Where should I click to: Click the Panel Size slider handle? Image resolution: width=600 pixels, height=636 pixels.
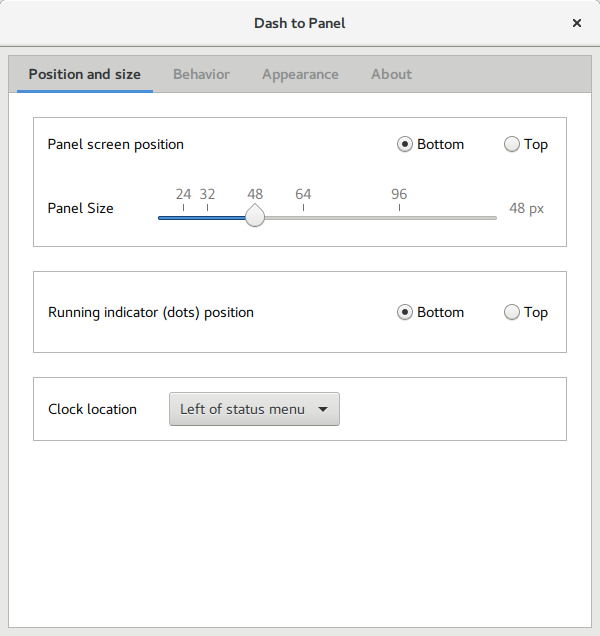click(255, 217)
